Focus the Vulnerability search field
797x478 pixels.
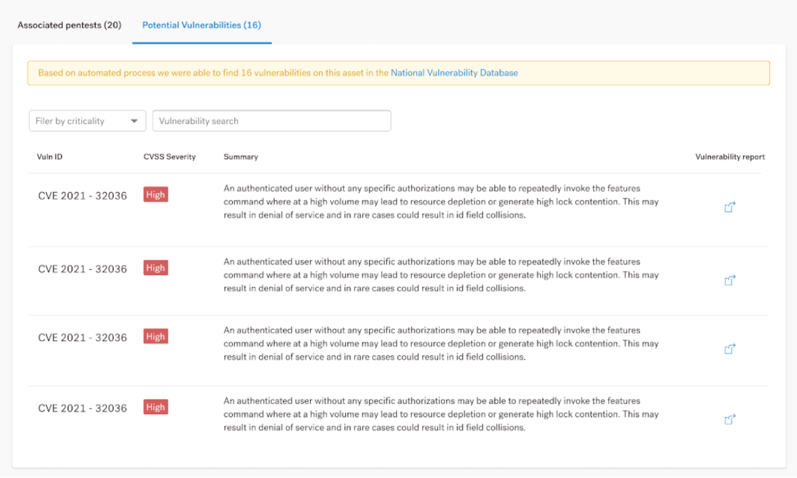tap(271, 121)
